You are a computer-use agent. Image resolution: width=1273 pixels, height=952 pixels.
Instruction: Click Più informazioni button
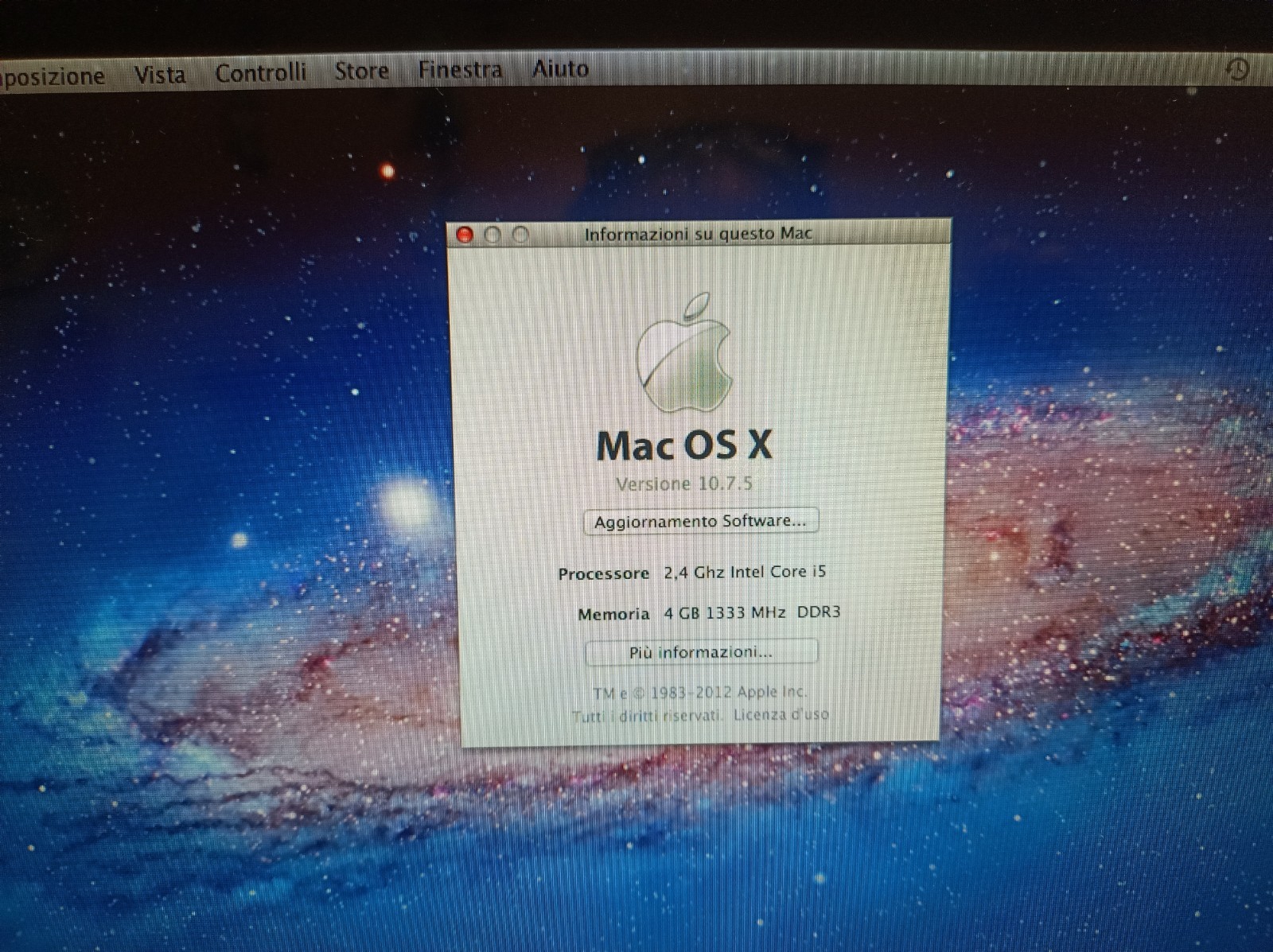pyautogui.click(x=701, y=652)
